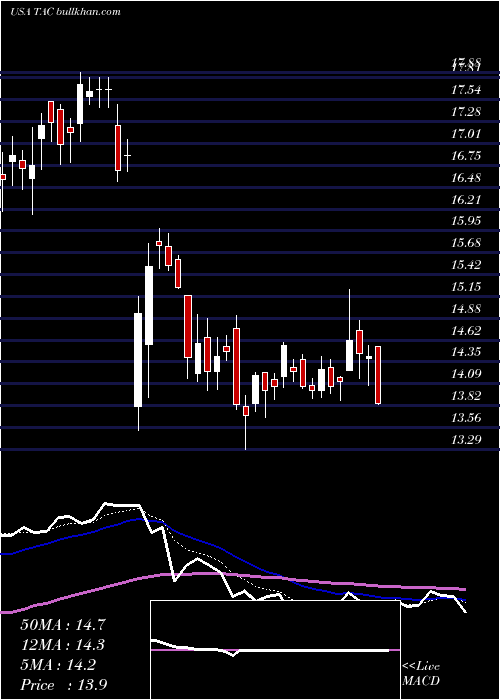
Task: Click the 13.29 price axis label
Action: (466, 440)
